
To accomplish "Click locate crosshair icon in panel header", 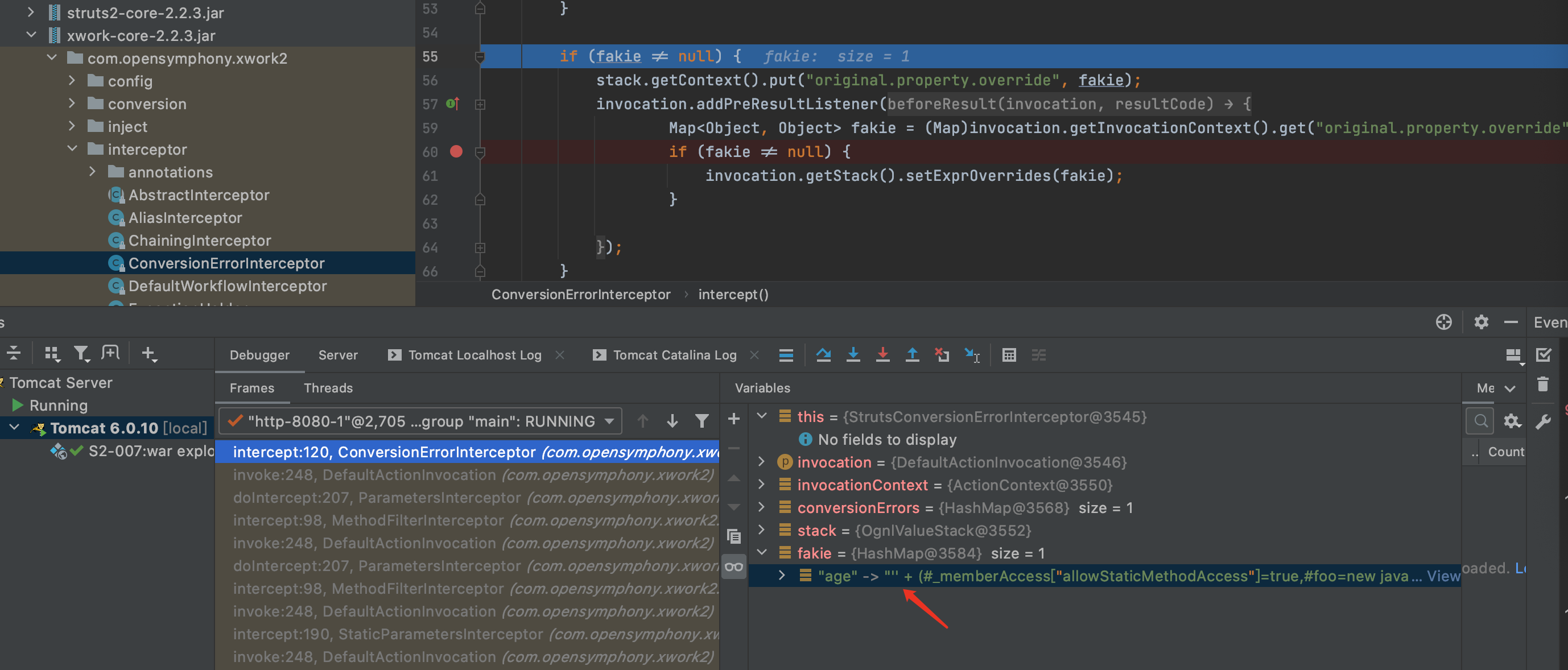I will (1444, 322).
